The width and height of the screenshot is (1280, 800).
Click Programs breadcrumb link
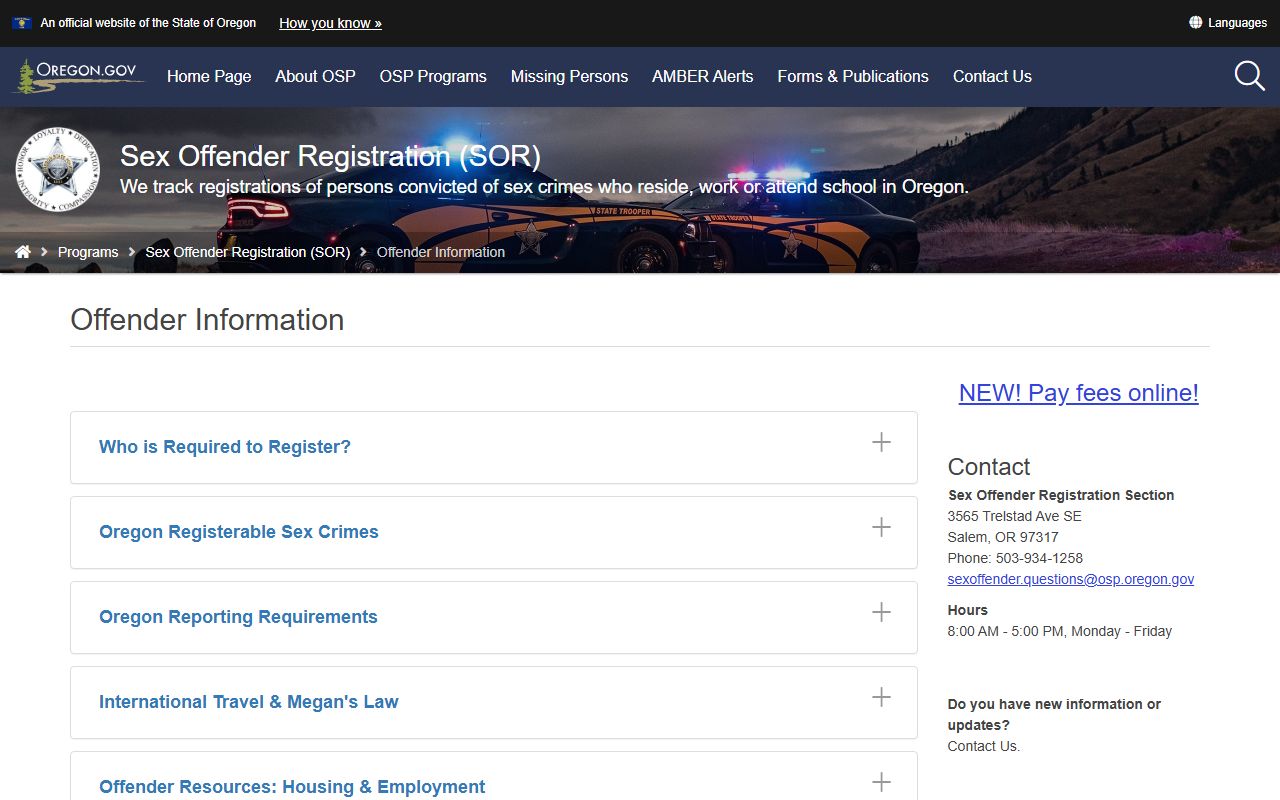pyautogui.click(x=88, y=252)
